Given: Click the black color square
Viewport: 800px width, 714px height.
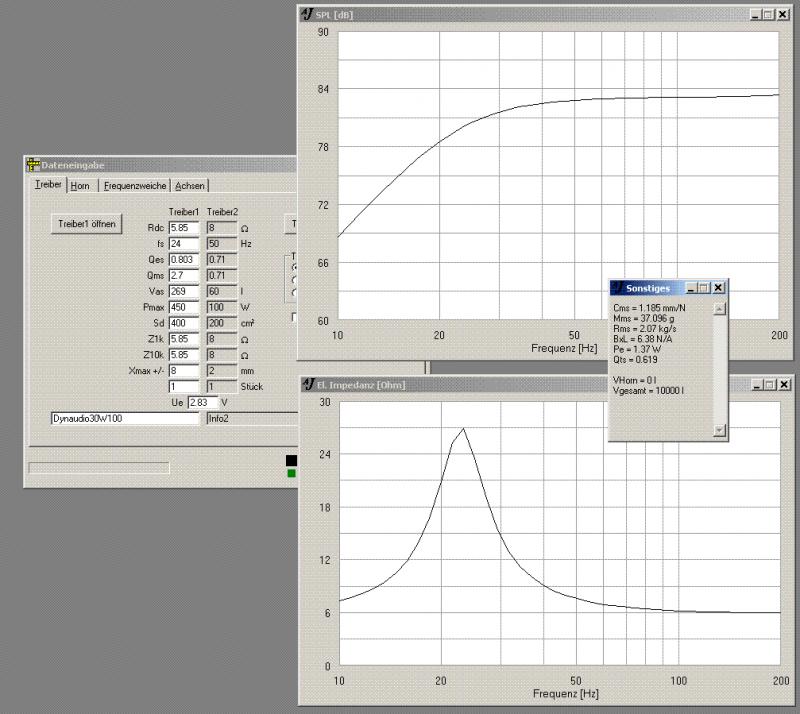Looking at the screenshot, I should pos(291,460).
